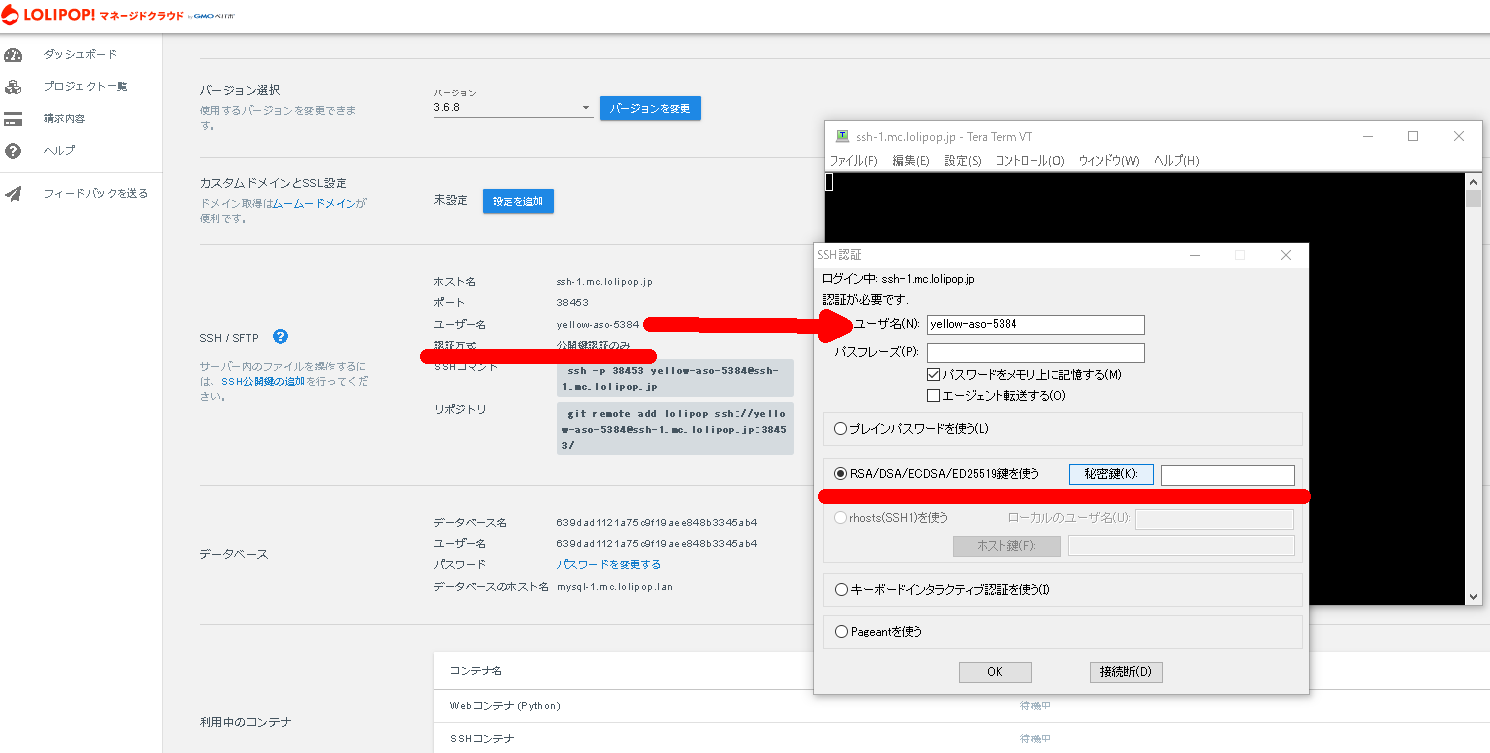Close the SSH認証 dialog
This screenshot has width=1490, height=753.
tap(1286, 256)
